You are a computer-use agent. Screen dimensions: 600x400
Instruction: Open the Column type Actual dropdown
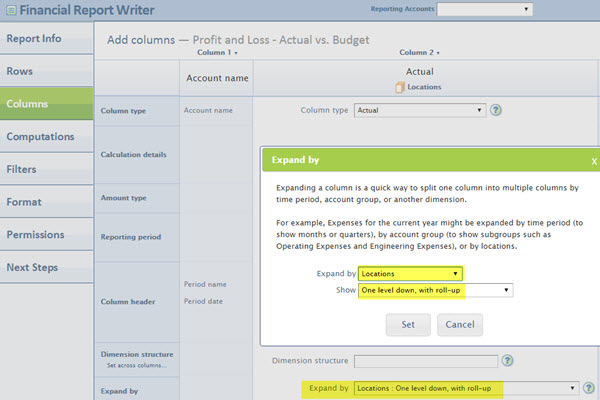[420, 110]
